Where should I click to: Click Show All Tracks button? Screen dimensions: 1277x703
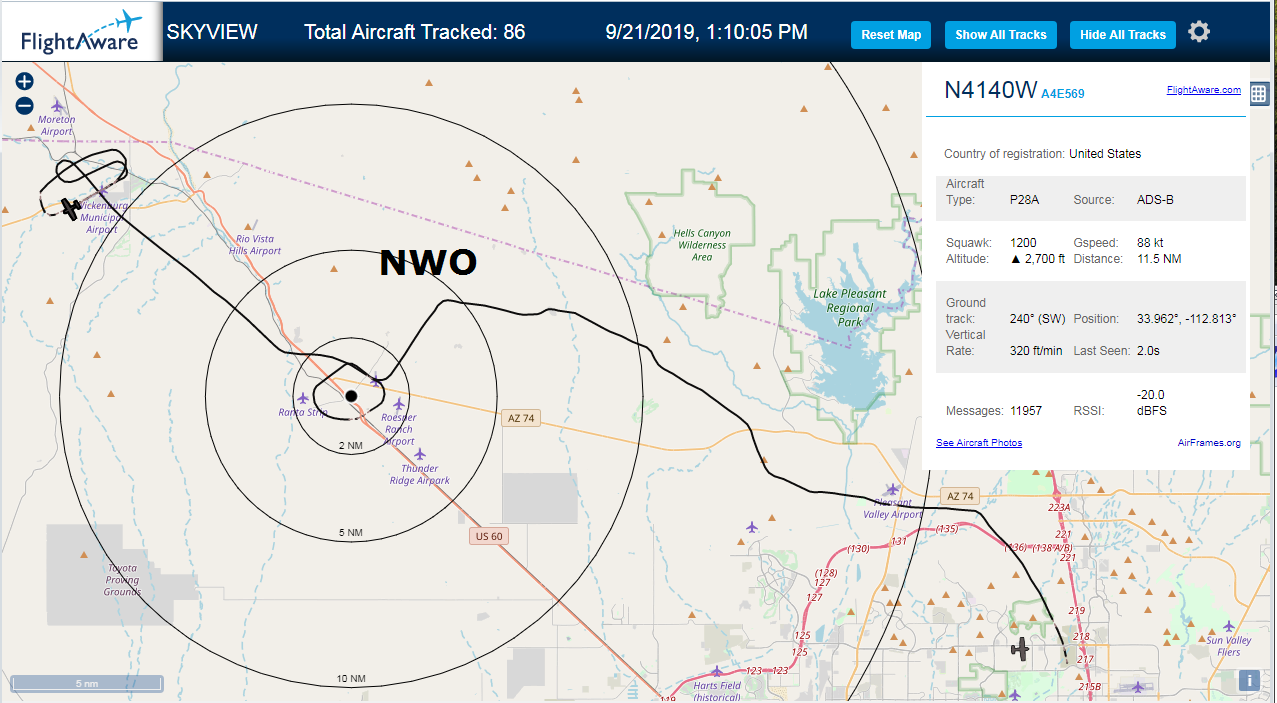tap(1001, 35)
